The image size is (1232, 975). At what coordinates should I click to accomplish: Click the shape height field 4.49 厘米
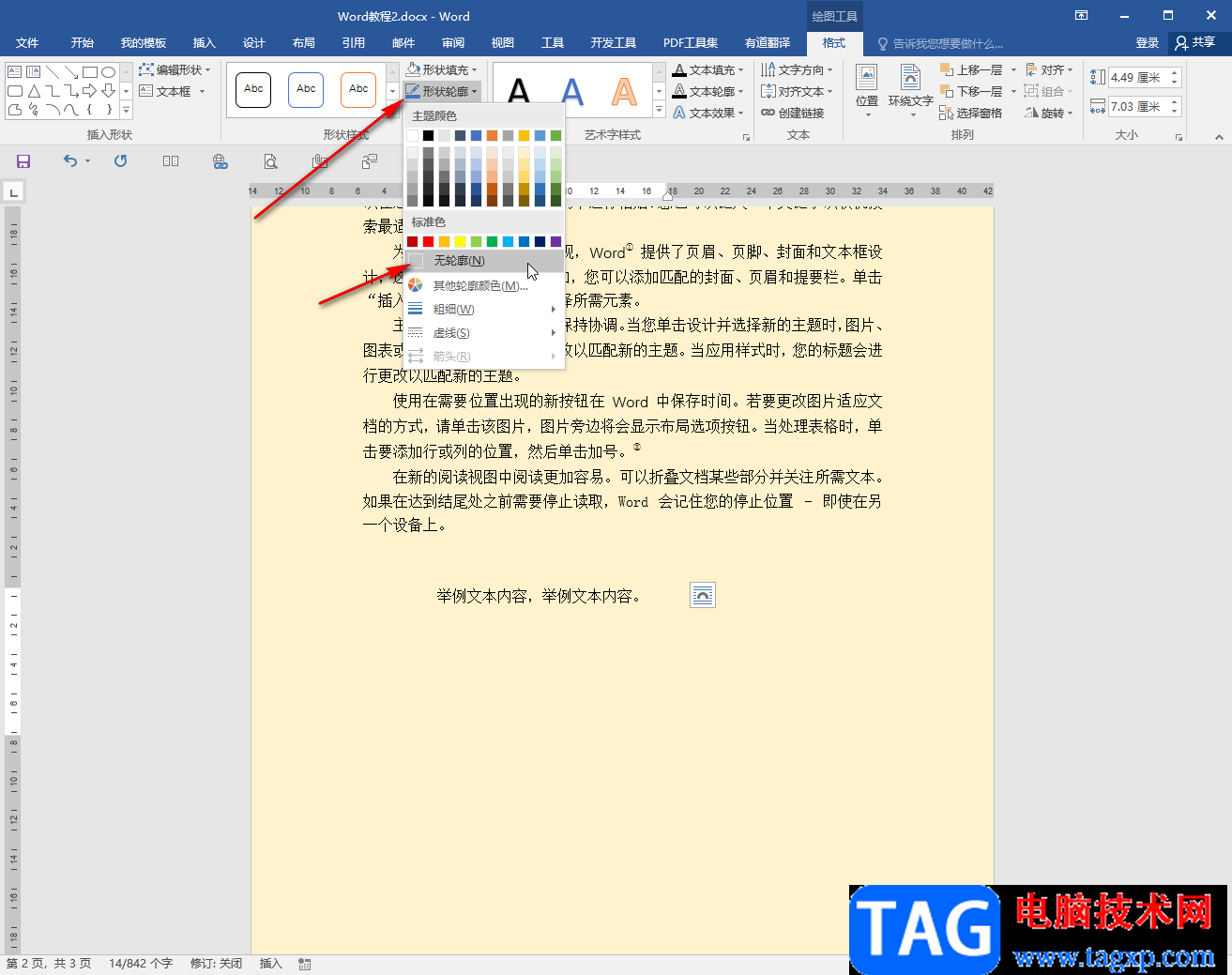point(1138,78)
